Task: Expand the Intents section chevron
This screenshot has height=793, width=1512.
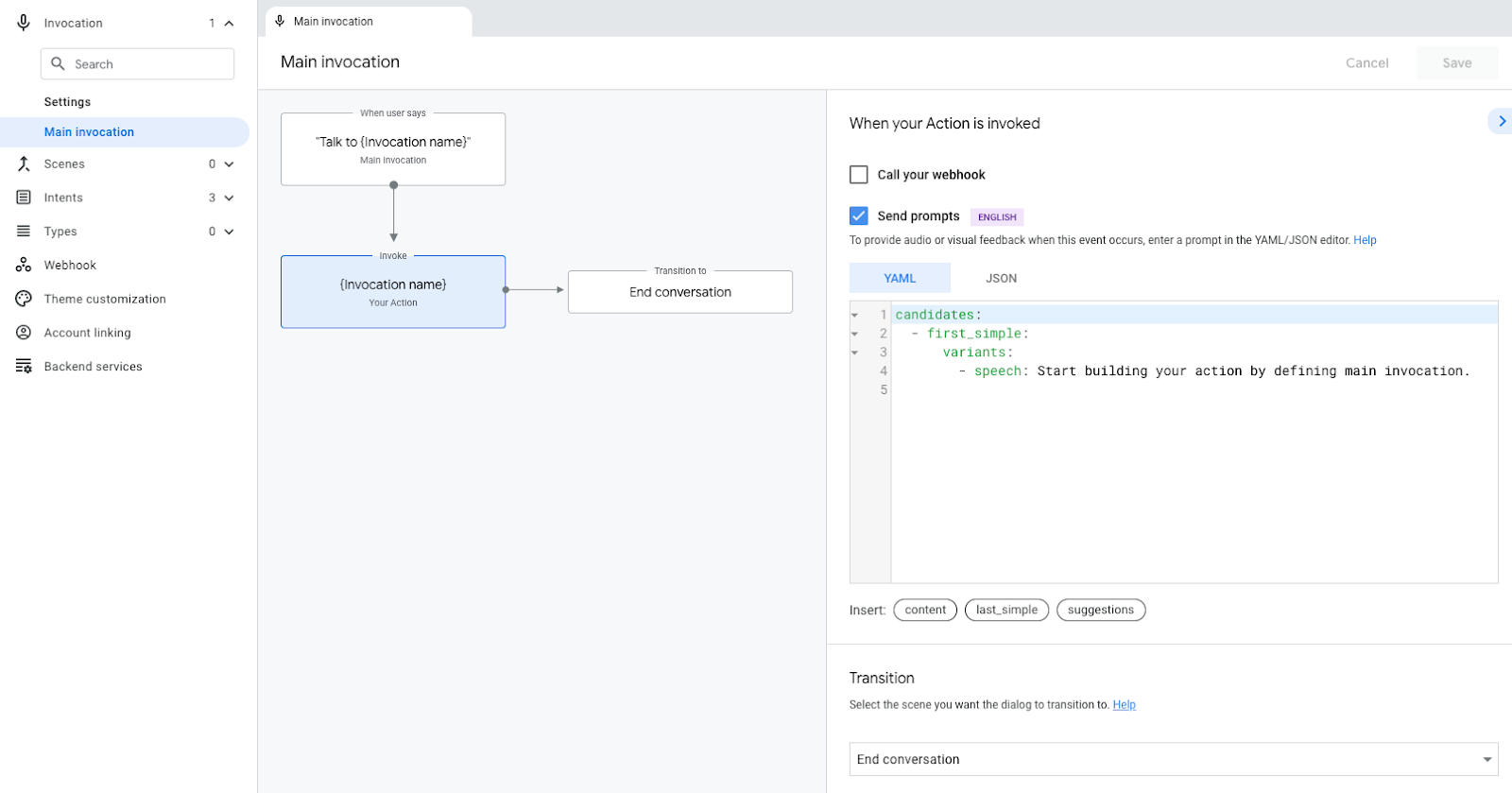Action: click(x=229, y=198)
